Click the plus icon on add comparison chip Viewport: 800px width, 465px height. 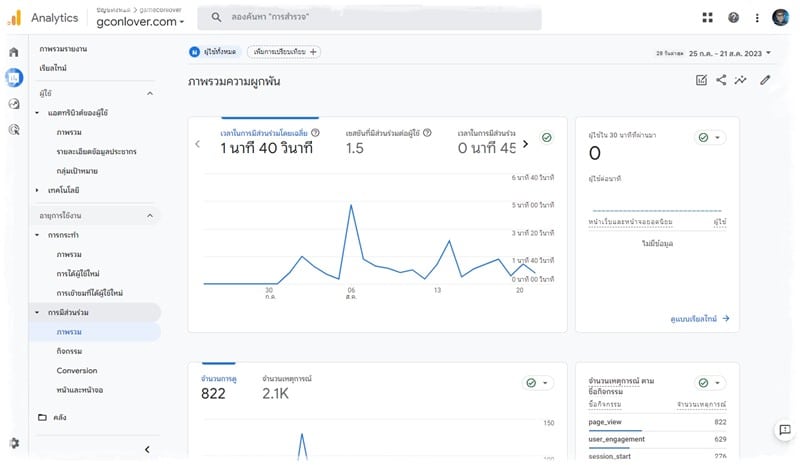click(313, 52)
